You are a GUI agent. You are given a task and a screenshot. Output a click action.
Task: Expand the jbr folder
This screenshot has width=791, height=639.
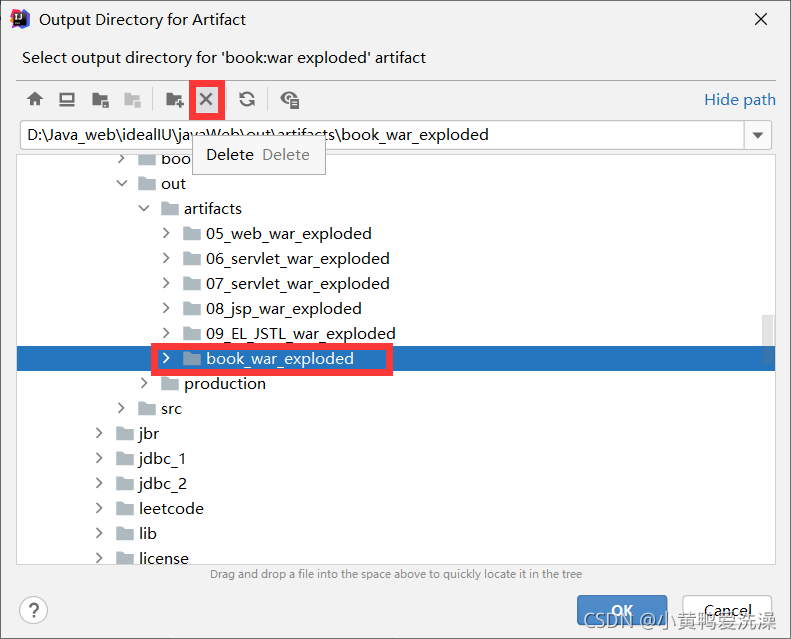[x=99, y=433]
